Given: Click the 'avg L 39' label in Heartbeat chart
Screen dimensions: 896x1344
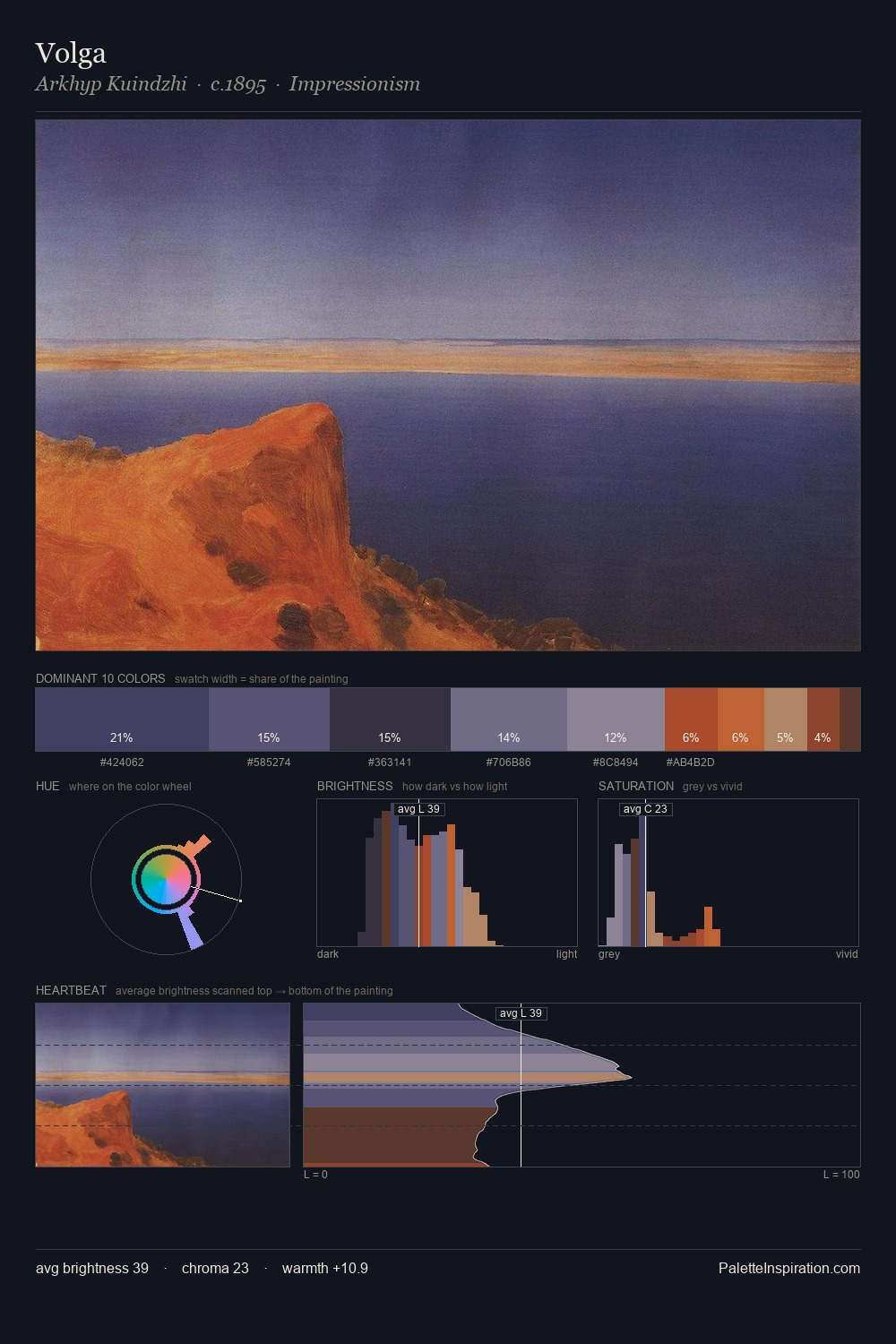Looking at the screenshot, I should (521, 1013).
